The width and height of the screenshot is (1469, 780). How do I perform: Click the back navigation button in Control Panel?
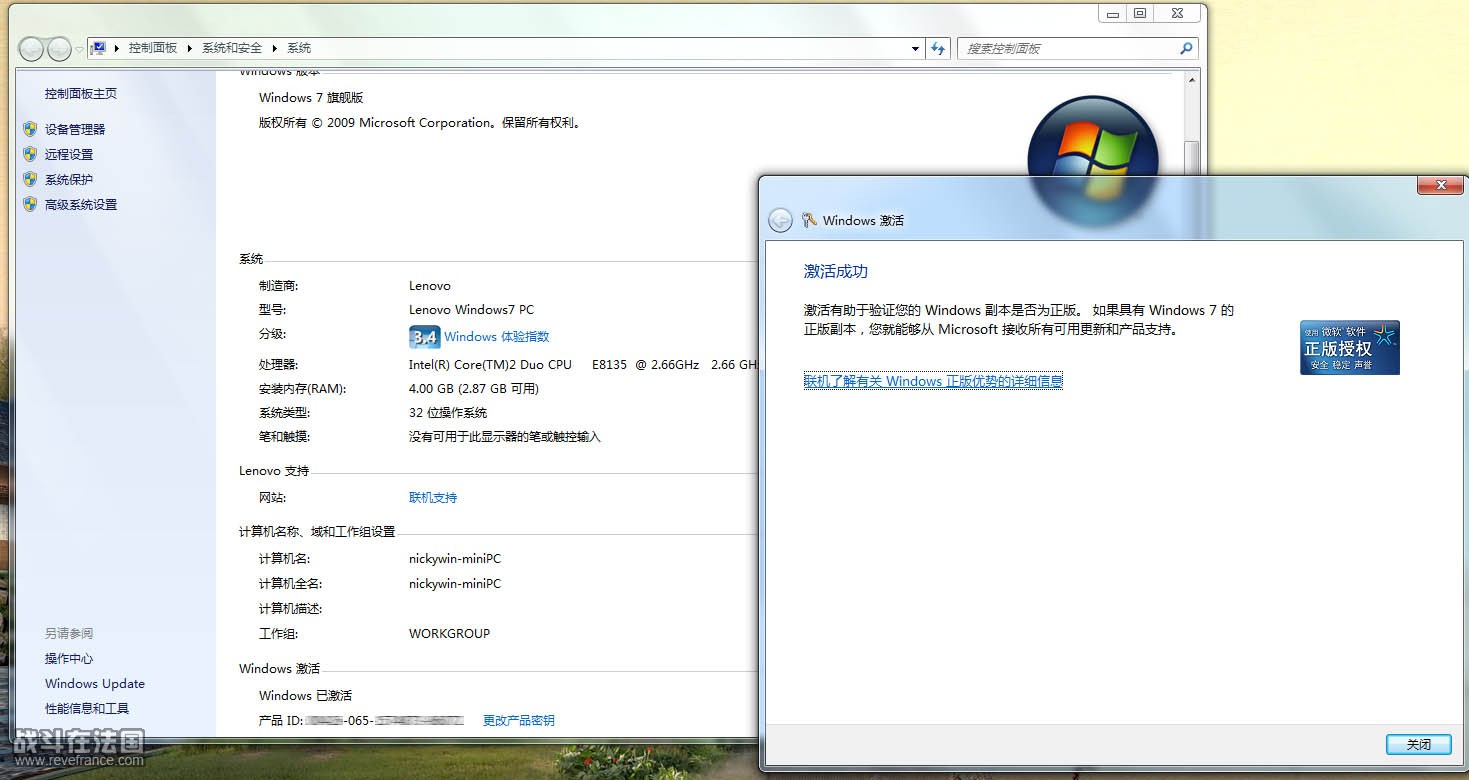coord(32,48)
